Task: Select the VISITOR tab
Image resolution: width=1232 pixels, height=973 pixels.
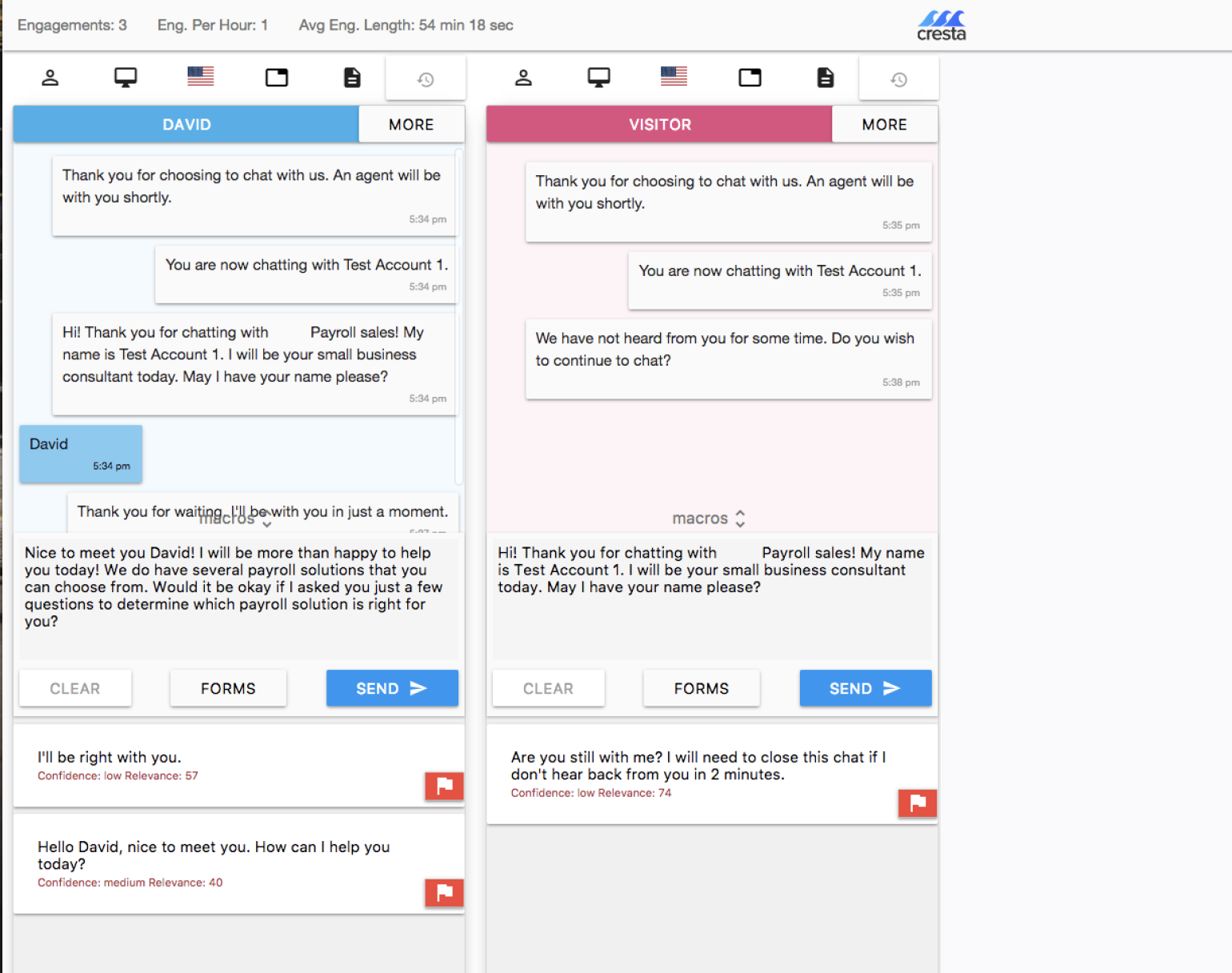Action: pos(659,125)
